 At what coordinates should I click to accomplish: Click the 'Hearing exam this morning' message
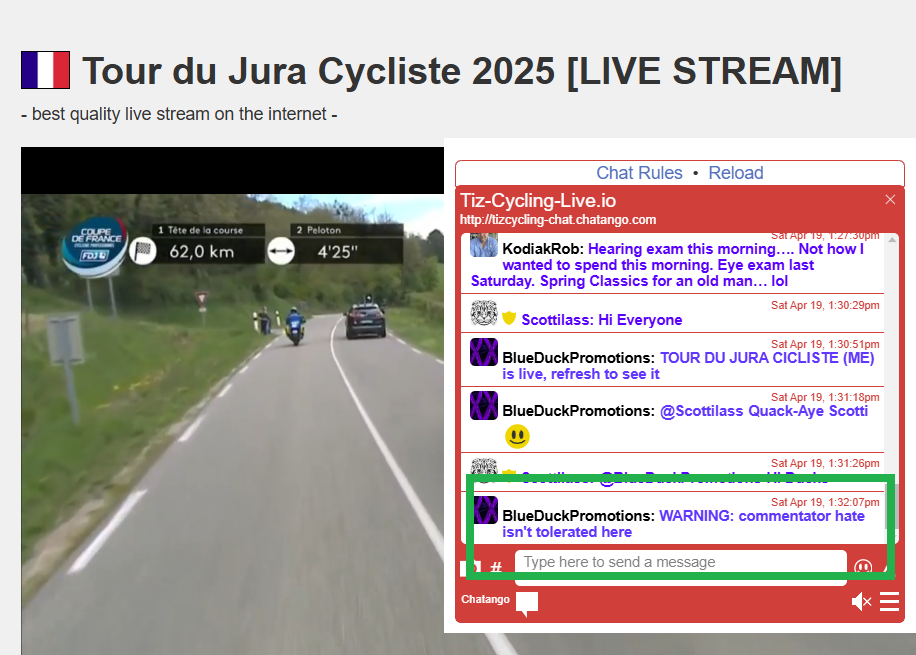668,265
